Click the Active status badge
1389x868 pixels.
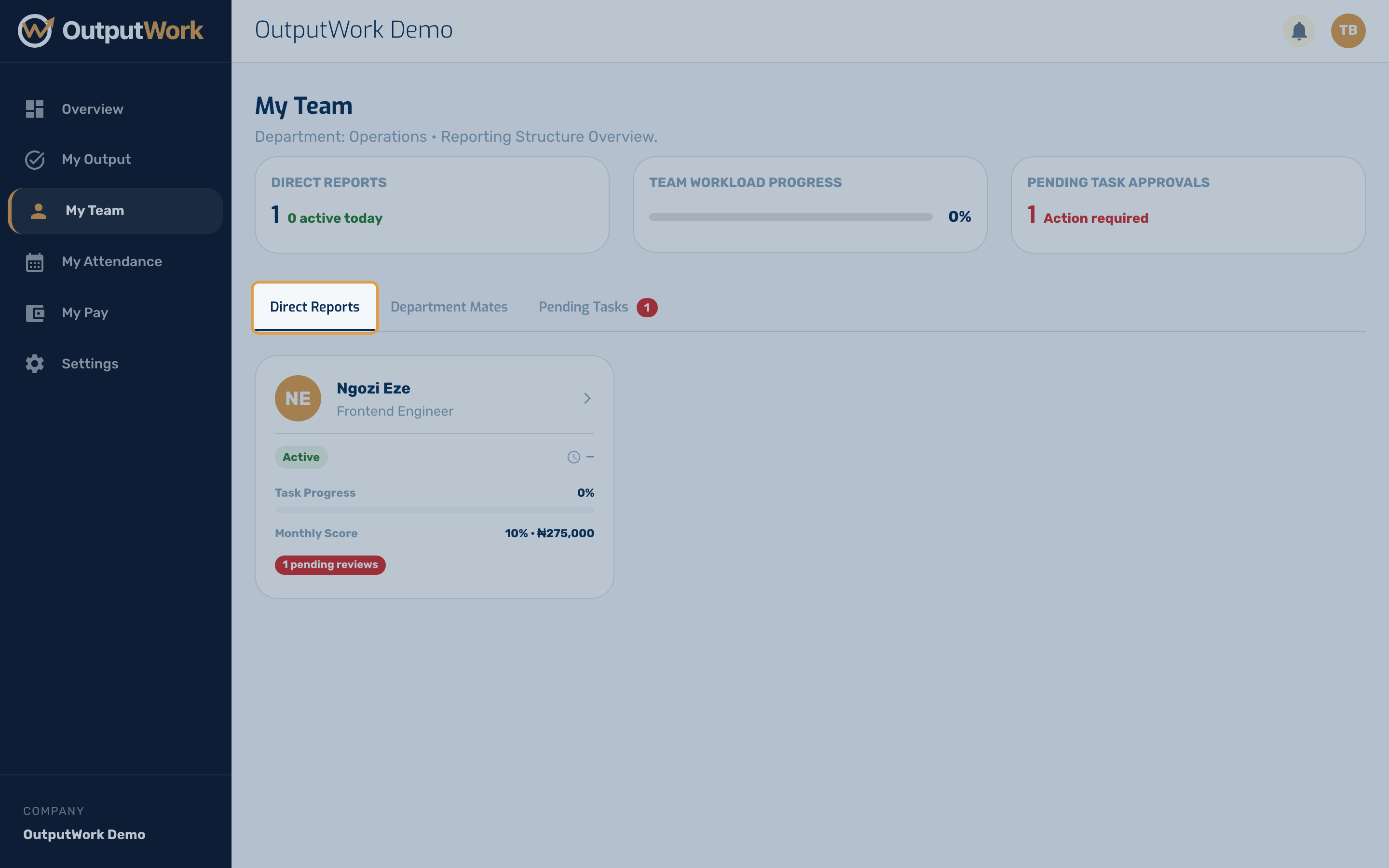(301, 457)
